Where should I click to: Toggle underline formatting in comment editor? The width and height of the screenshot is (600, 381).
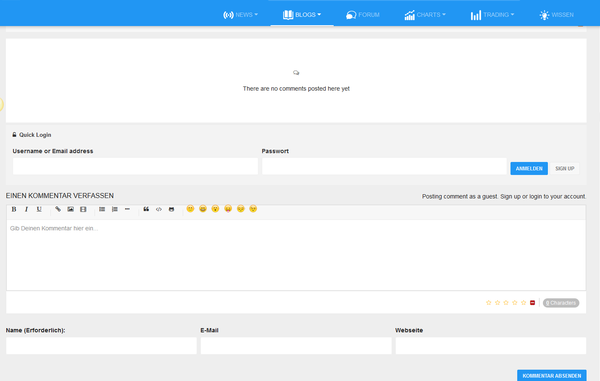39,209
